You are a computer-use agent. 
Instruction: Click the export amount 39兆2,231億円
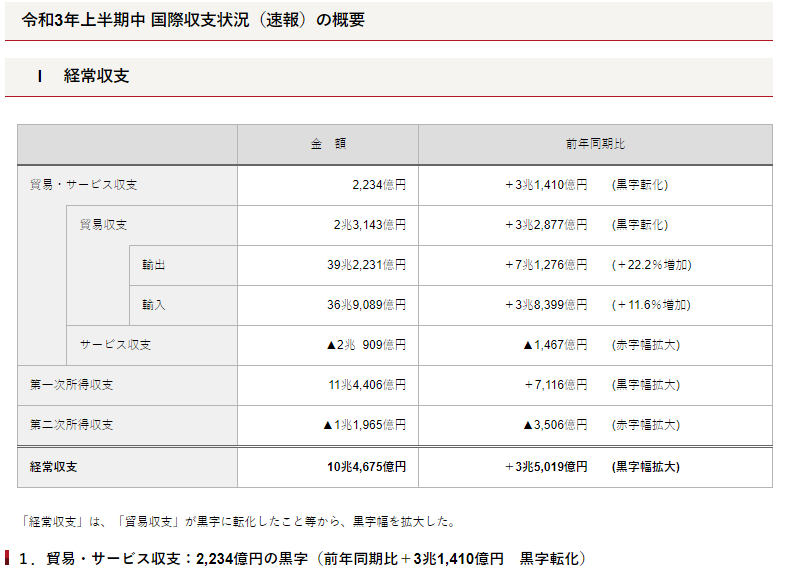(x=366, y=265)
